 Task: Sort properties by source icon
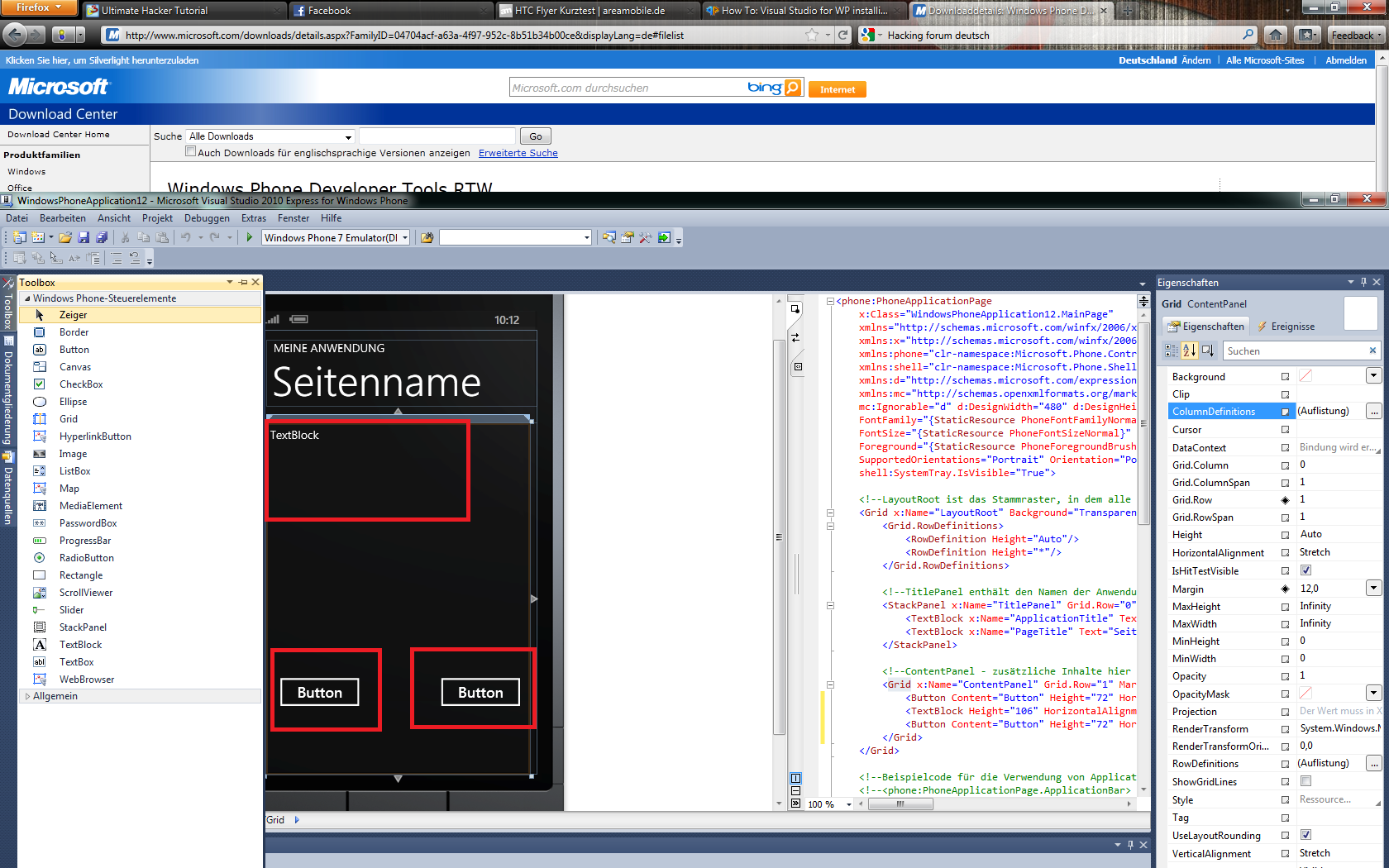pyautogui.click(x=1208, y=351)
